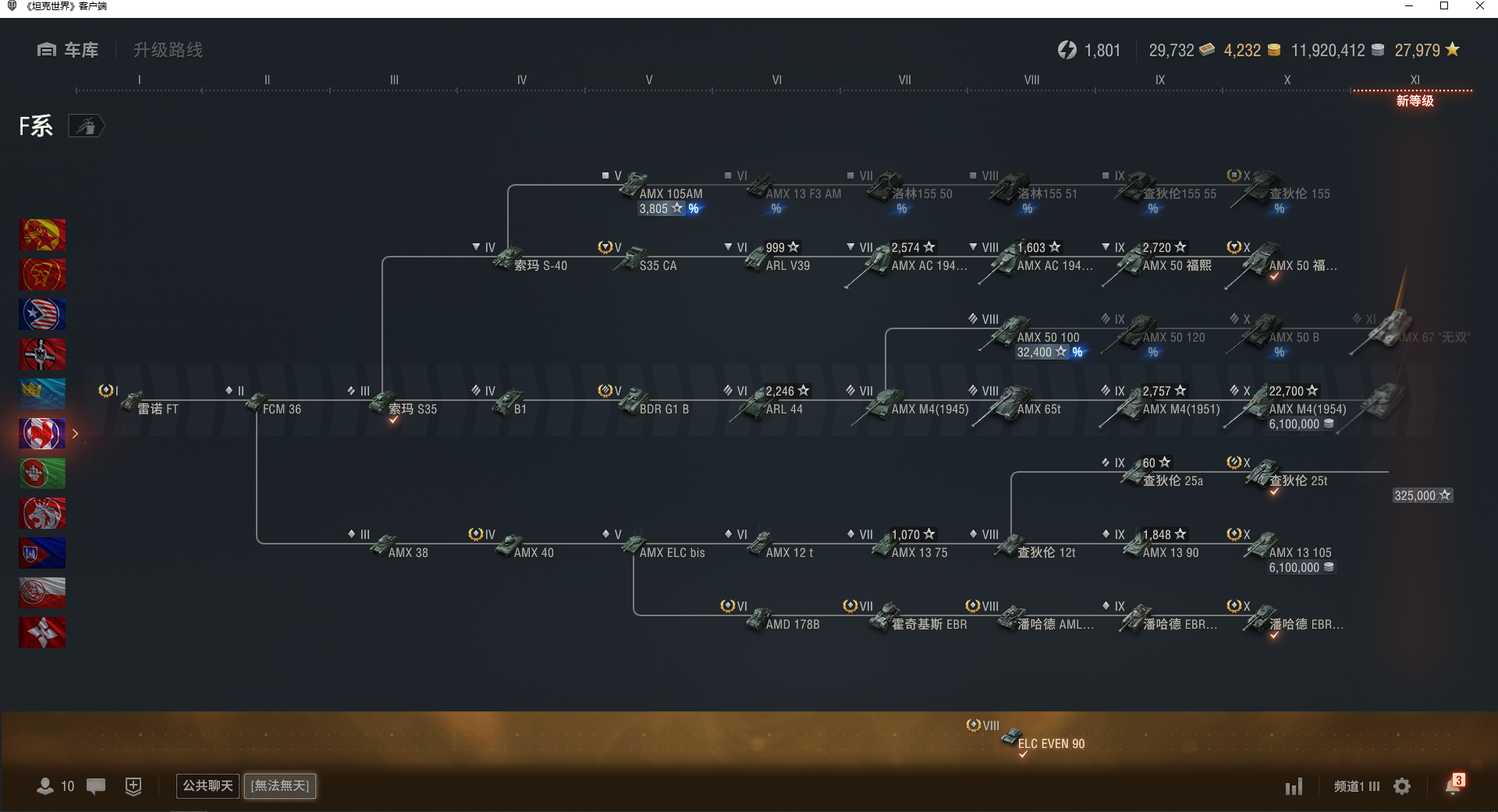Open the chat message bubble icon
This screenshot has height=812, width=1498.
coord(96,785)
